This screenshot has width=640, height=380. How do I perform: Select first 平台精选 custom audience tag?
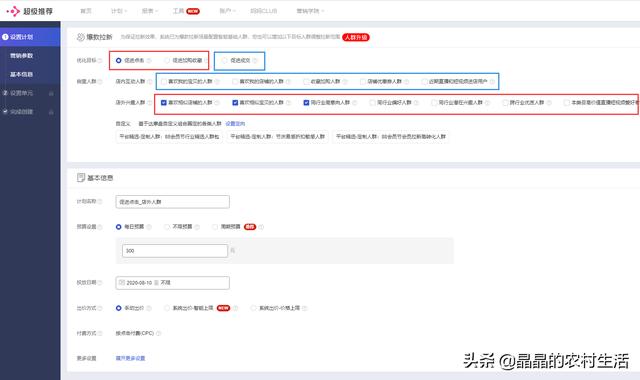click(169, 137)
